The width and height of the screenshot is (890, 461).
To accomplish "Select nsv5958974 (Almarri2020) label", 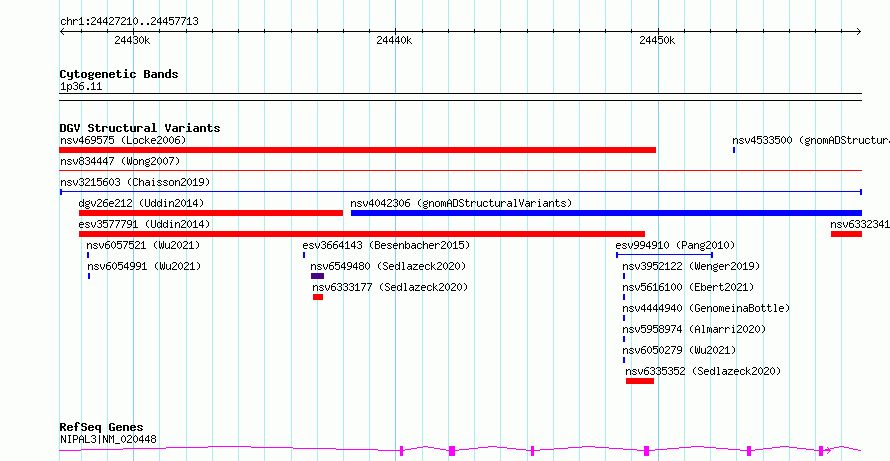I will pos(694,329).
